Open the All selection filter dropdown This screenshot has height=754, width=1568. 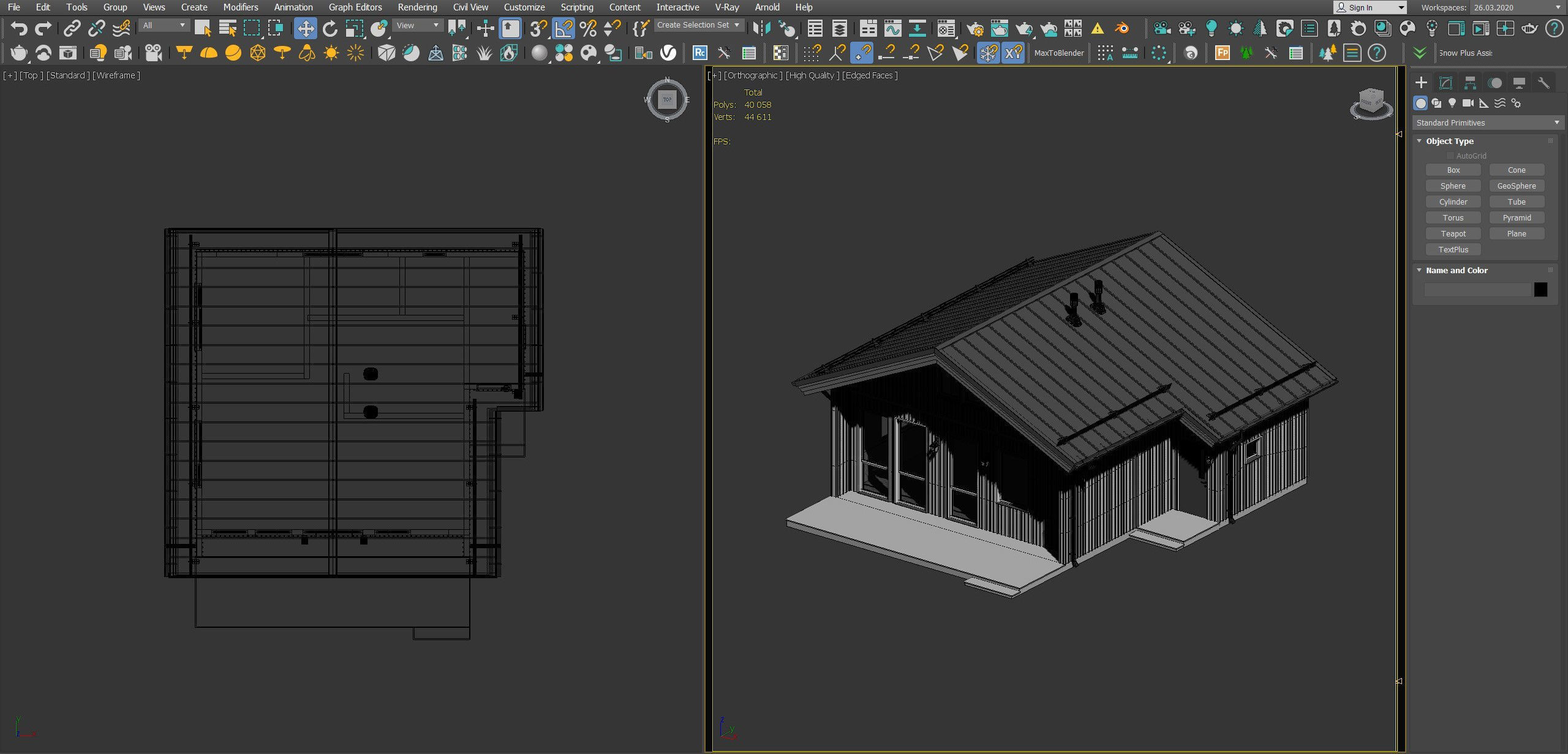click(x=164, y=25)
